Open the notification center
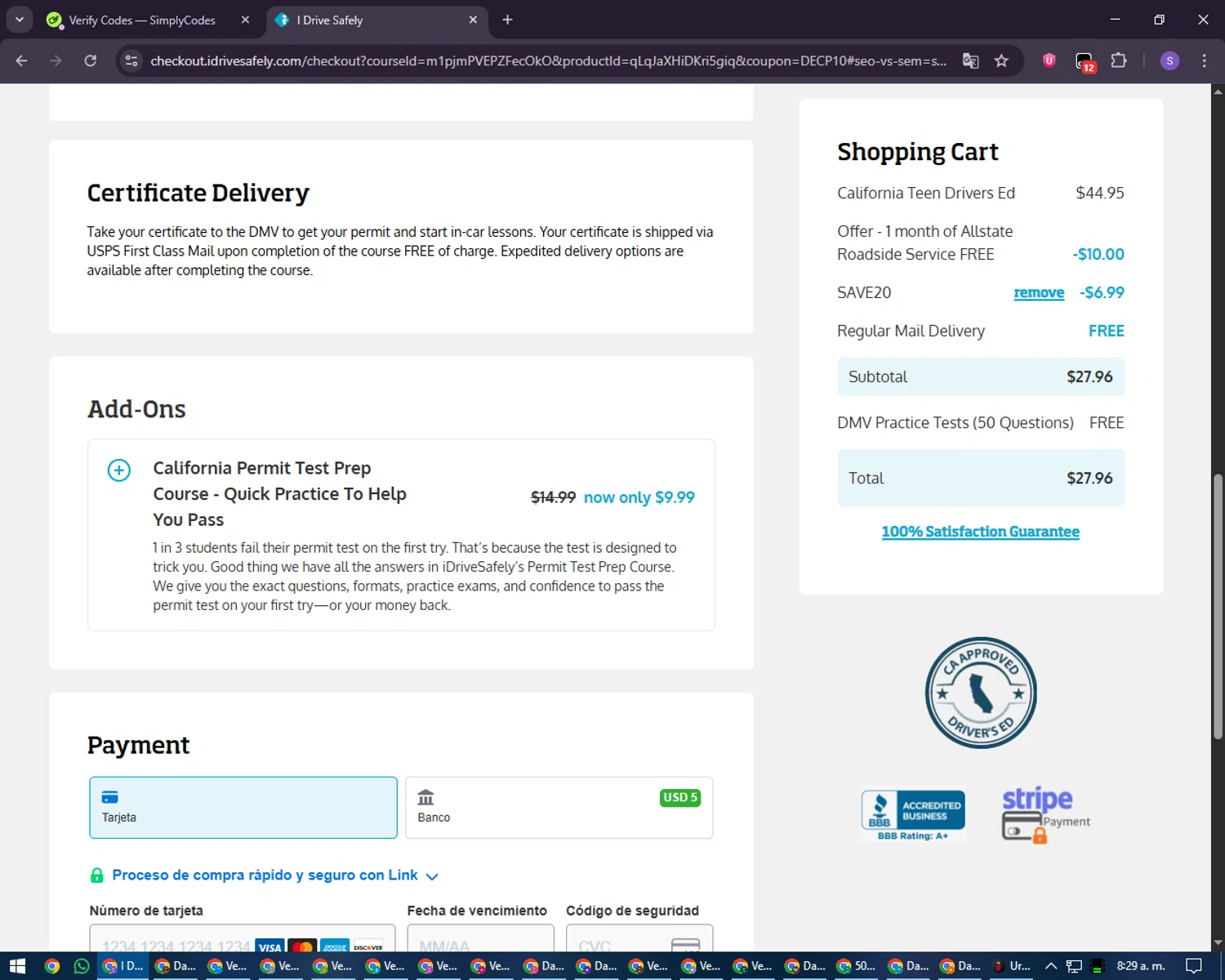Viewport: 1225px width, 980px height. coord(1193,966)
